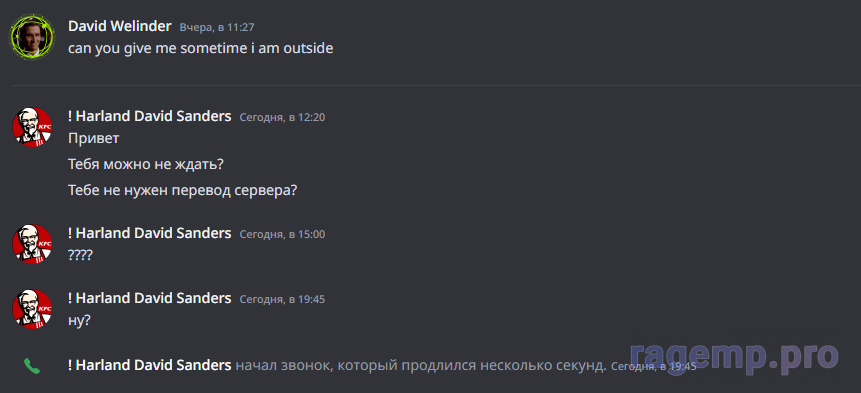This screenshot has width=861, height=393.
Task: Click the 'Привет' message
Action: (x=93, y=138)
